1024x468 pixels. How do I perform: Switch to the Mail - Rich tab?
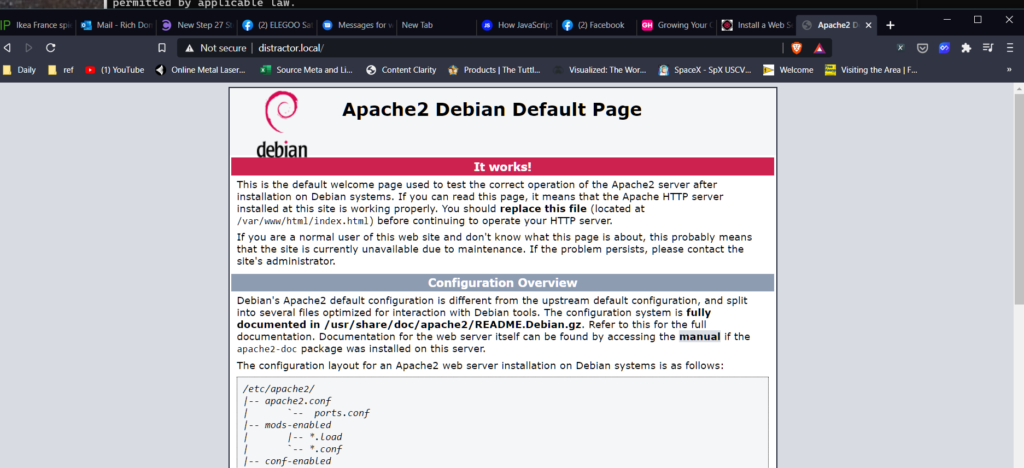(116, 25)
